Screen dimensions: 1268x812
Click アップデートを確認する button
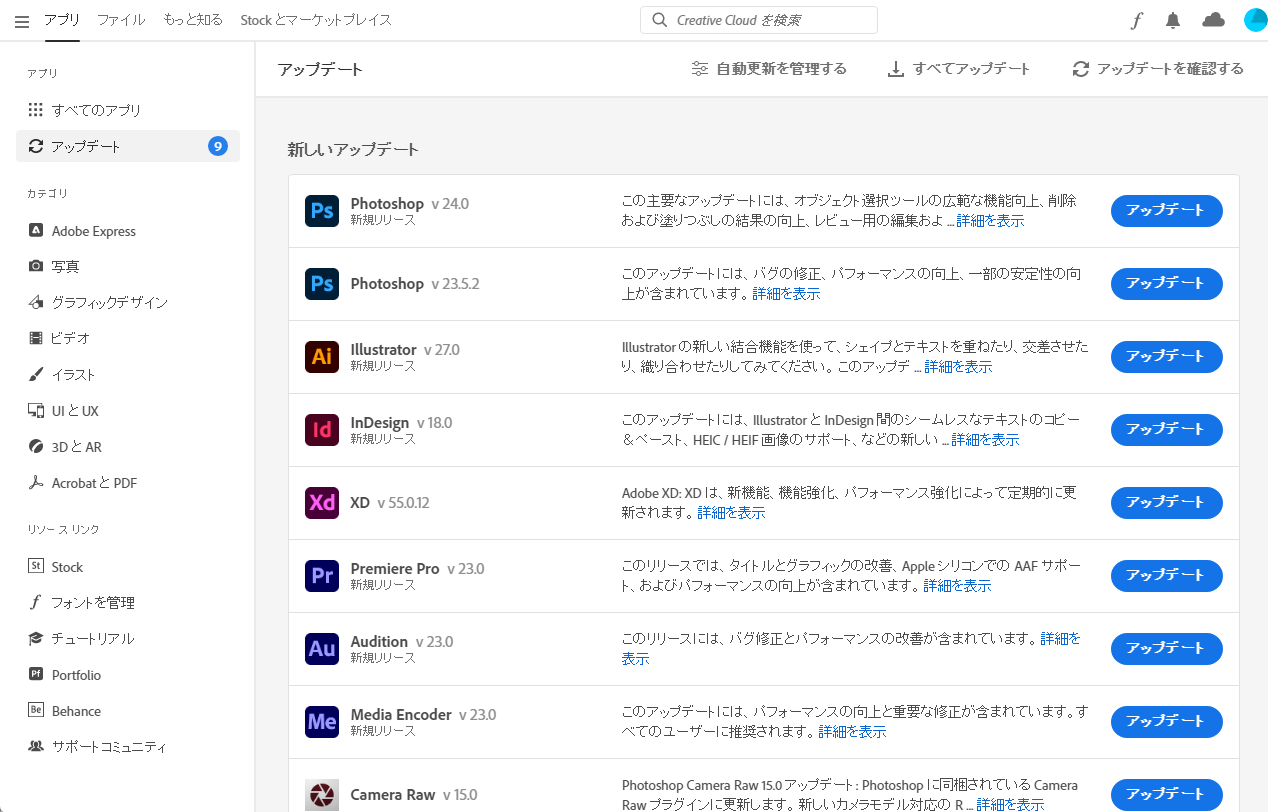point(1158,69)
